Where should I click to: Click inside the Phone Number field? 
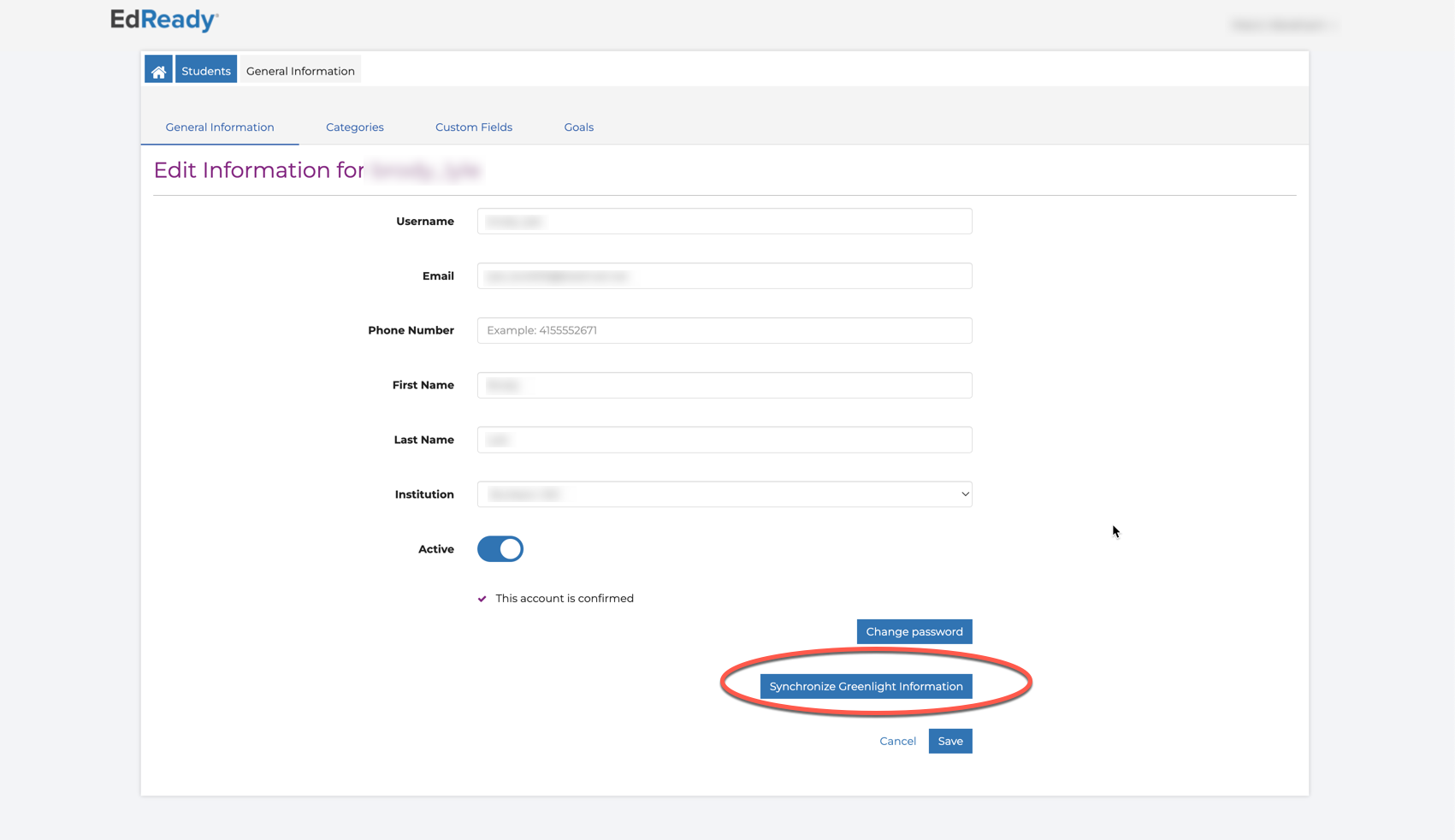pyautogui.click(x=724, y=330)
